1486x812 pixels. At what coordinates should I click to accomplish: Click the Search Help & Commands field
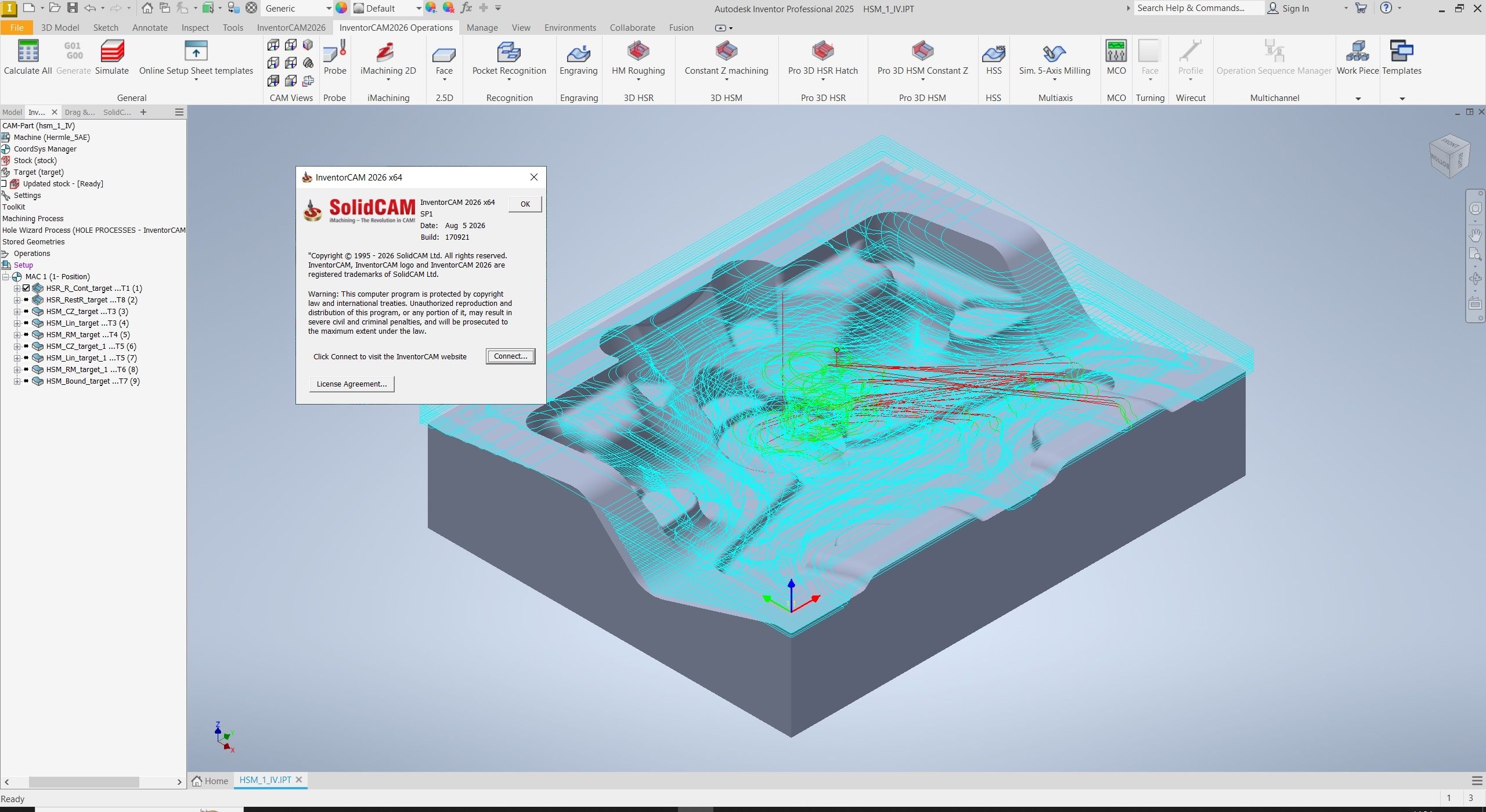pyautogui.click(x=1199, y=8)
